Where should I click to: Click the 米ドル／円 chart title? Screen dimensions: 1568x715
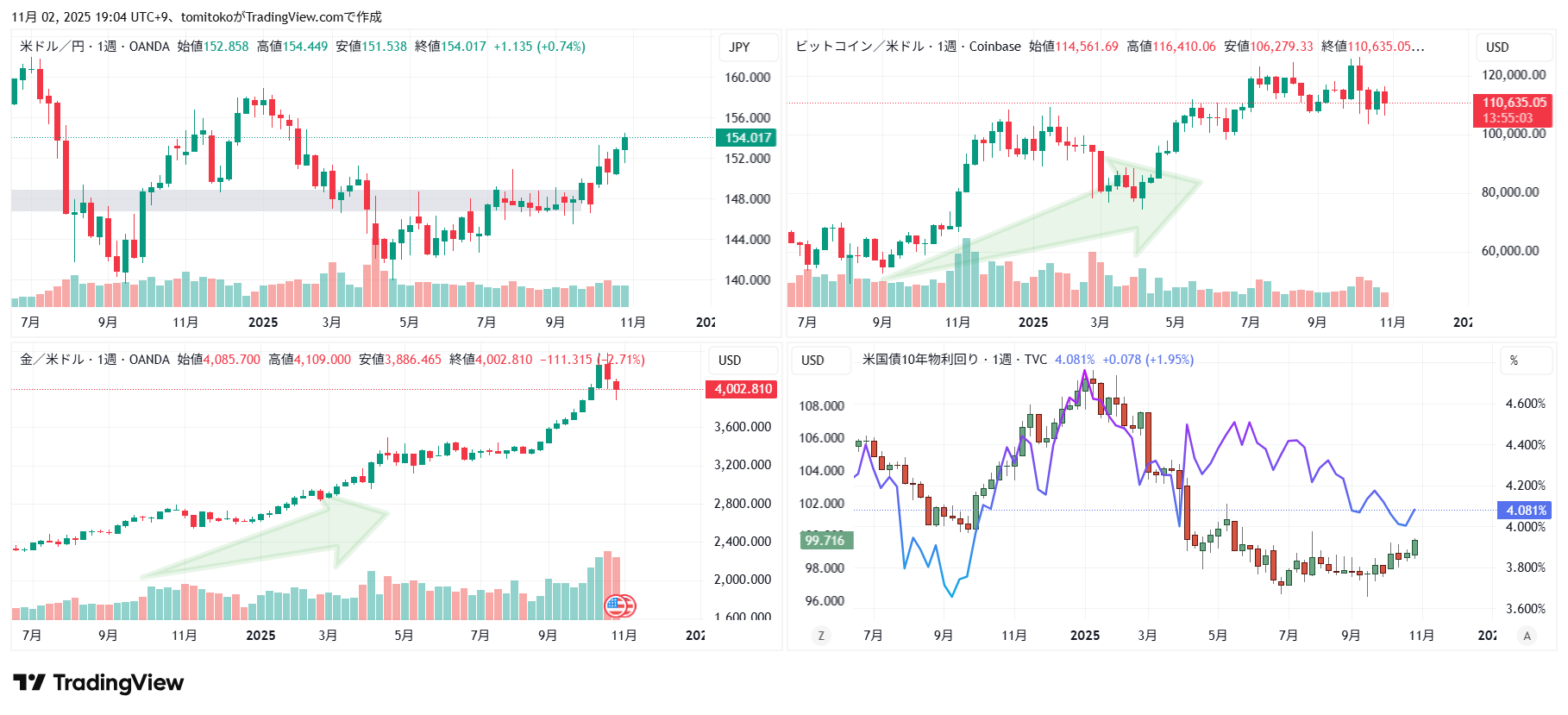point(52,47)
